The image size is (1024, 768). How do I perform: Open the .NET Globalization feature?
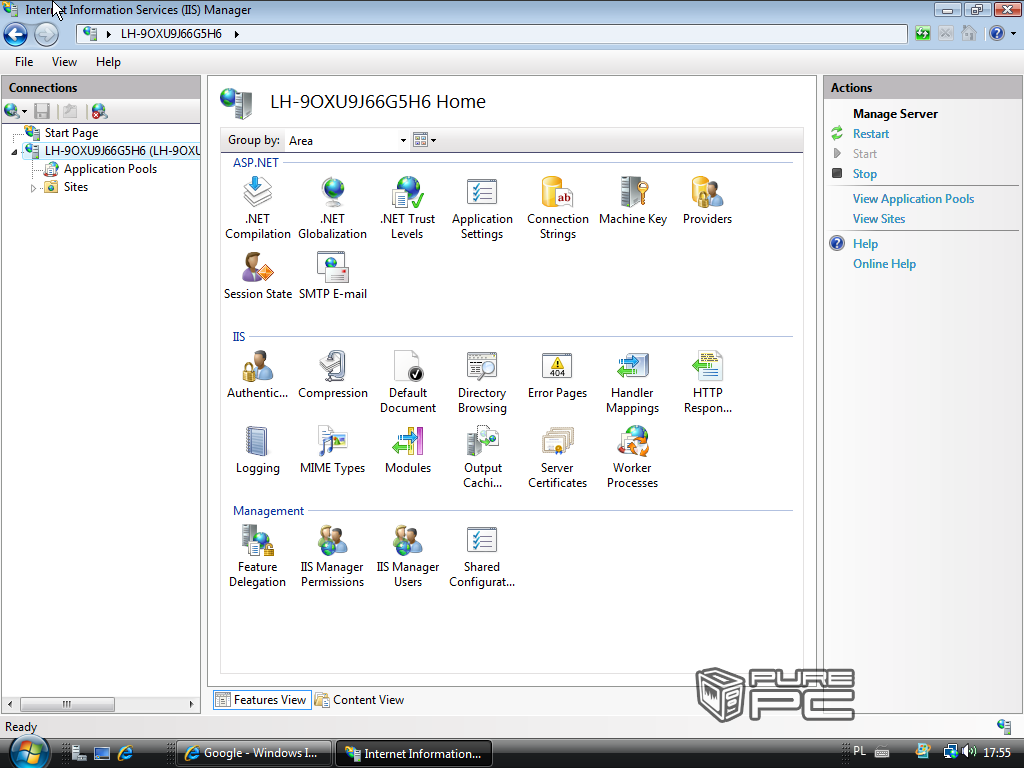pyautogui.click(x=332, y=208)
